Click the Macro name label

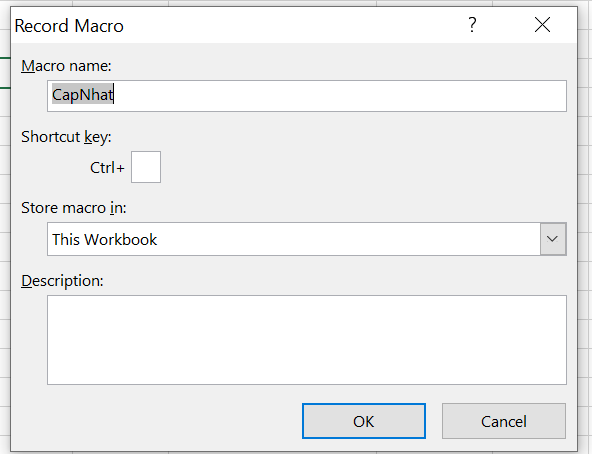pos(66,66)
